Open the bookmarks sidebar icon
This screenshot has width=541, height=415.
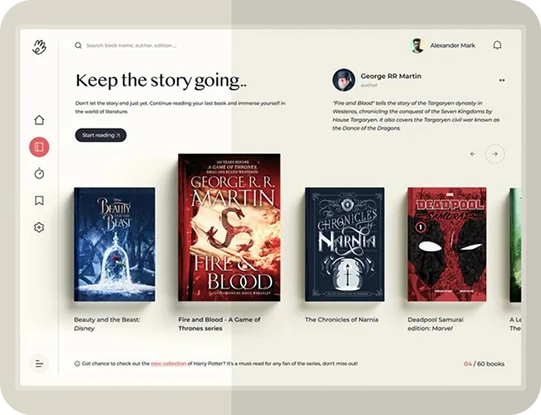coord(39,200)
